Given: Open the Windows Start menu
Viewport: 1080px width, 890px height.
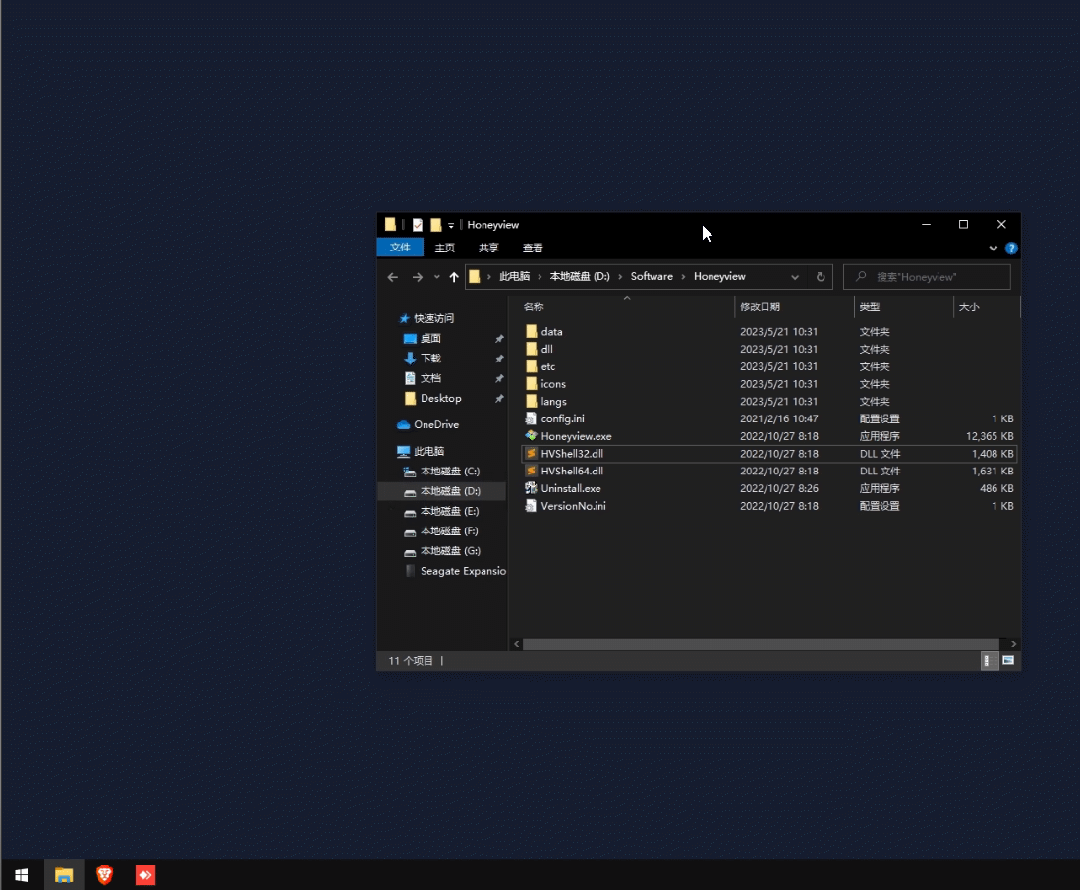Looking at the screenshot, I should tap(21, 875).
